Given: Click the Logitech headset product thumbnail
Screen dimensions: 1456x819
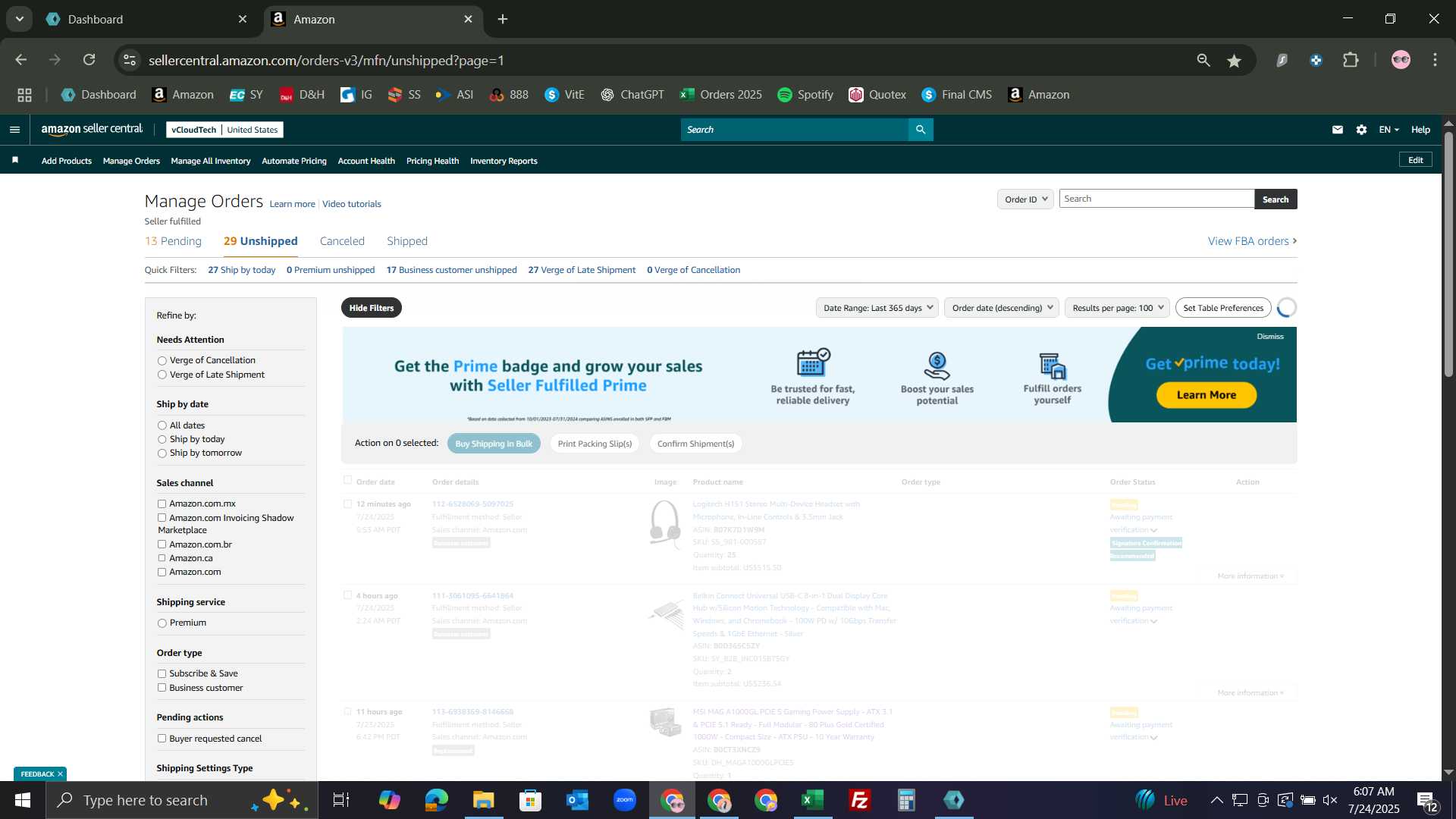Looking at the screenshot, I should click(x=665, y=524).
